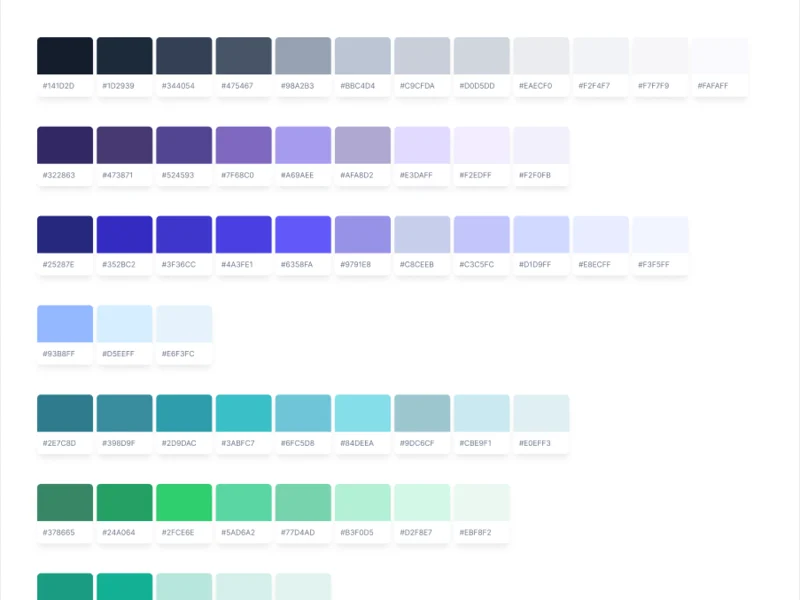Select the forest green swatch #378665
This screenshot has height=600, width=800.
[65, 503]
